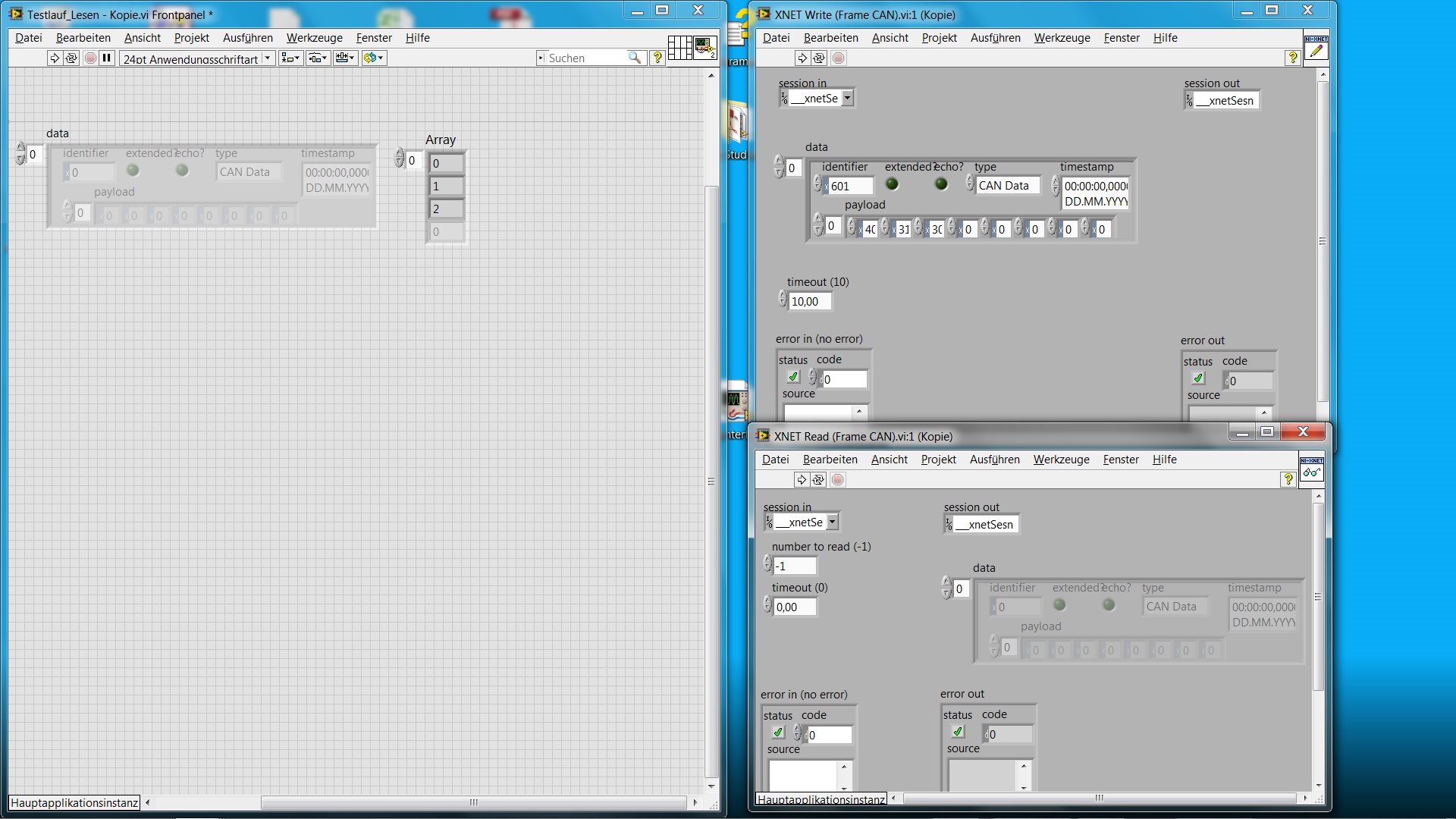Click the Run arrow in Testlauf_Lesen window
The height and width of the screenshot is (819, 1456).
point(55,58)
